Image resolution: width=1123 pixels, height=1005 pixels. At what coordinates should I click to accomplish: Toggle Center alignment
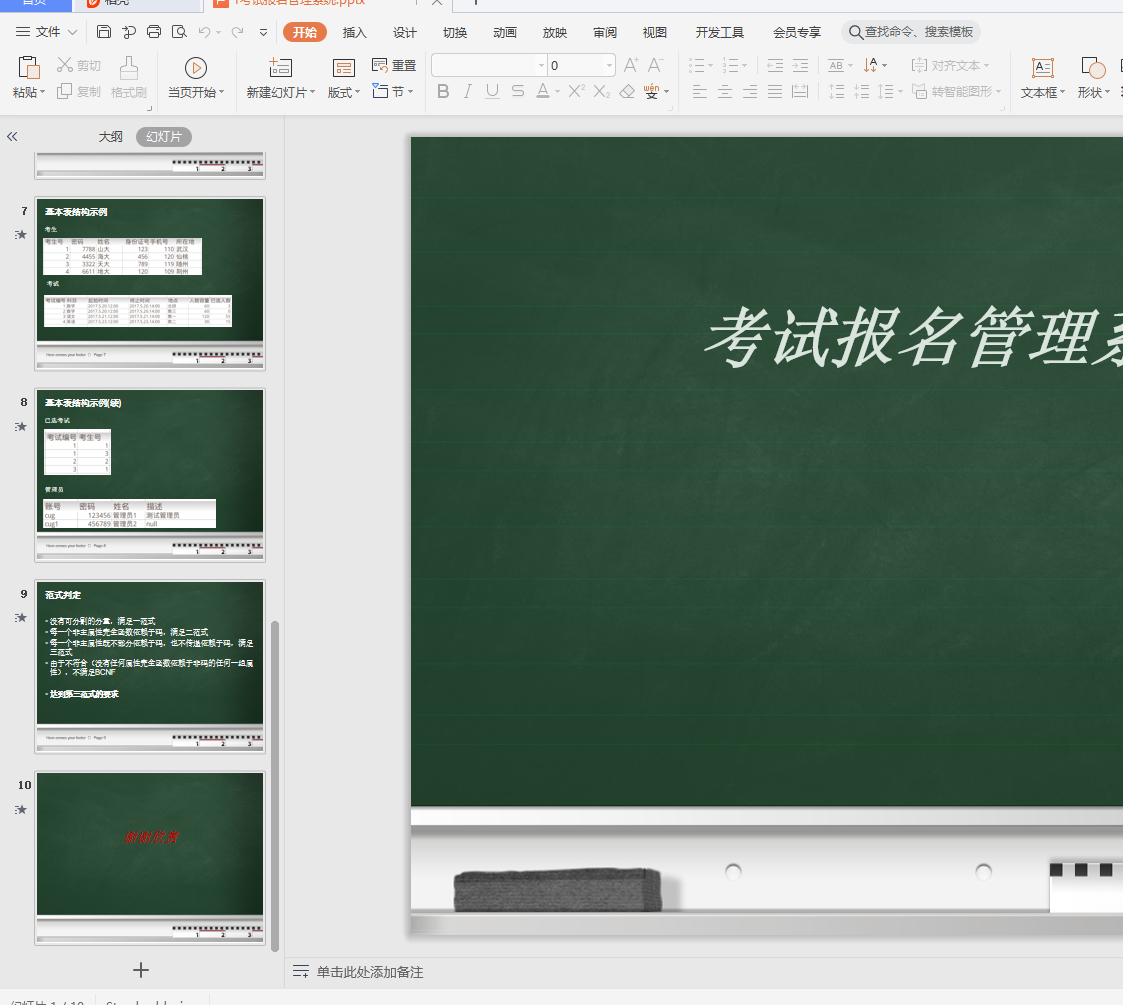click(x=725, y=92)
